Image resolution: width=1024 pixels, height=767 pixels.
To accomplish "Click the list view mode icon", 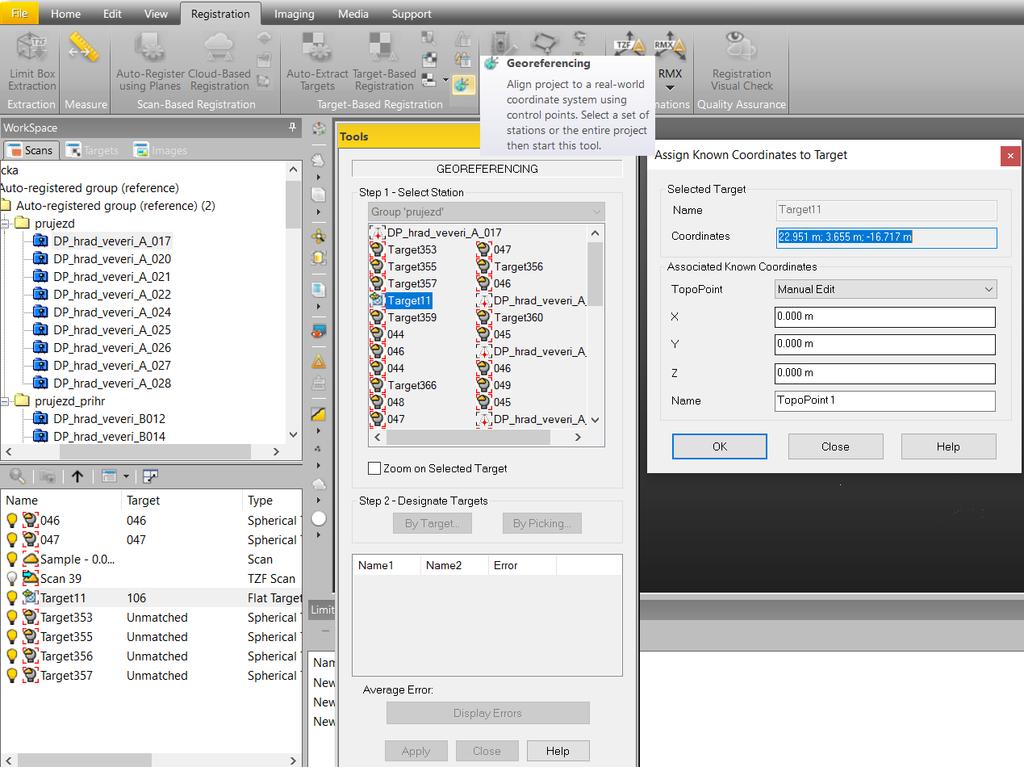I will [109, 476].
